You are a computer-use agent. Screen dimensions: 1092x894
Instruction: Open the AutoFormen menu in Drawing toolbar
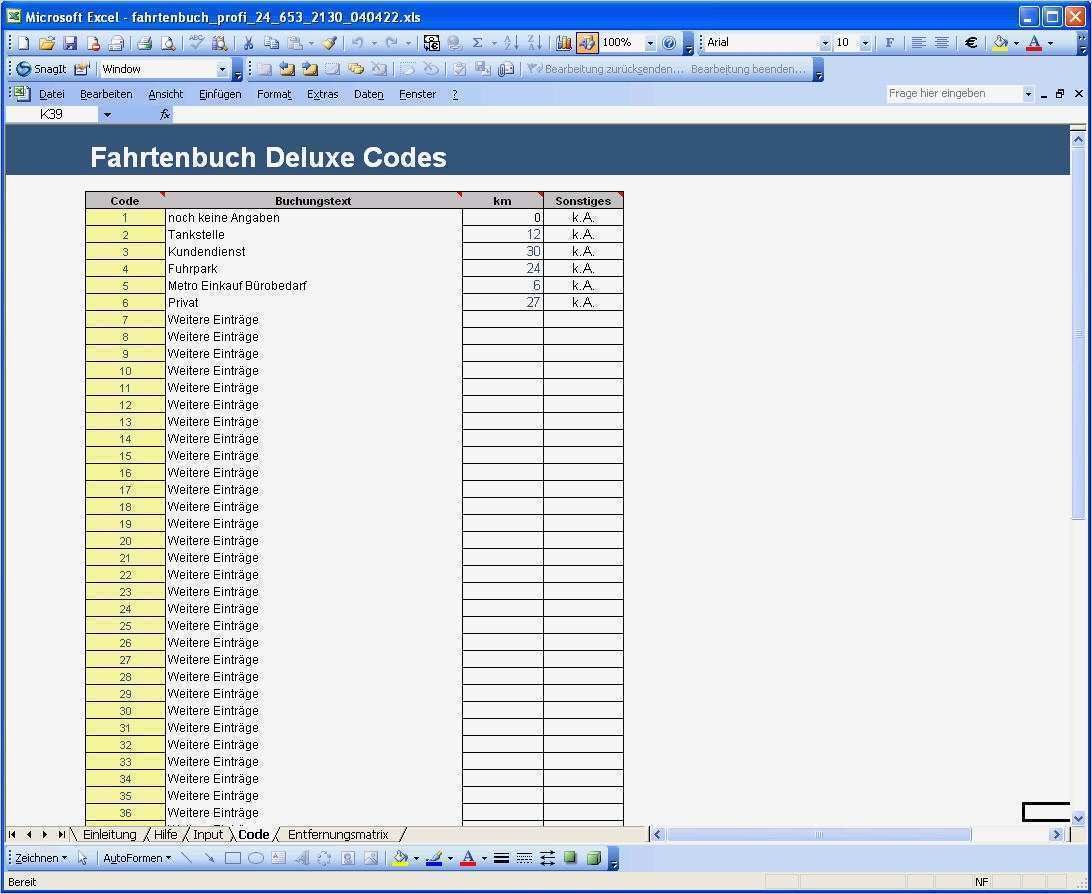pos(136,857)
